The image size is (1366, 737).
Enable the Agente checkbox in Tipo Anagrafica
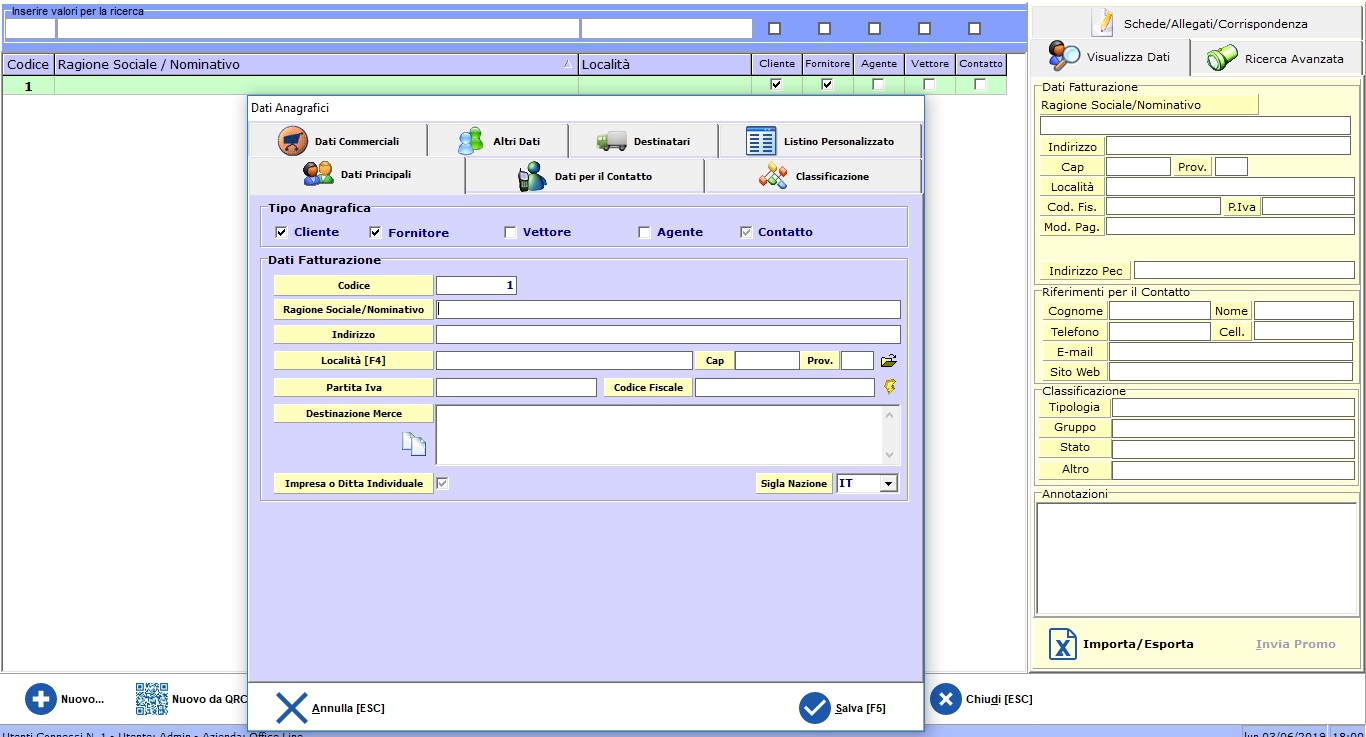tap(645, 232)
